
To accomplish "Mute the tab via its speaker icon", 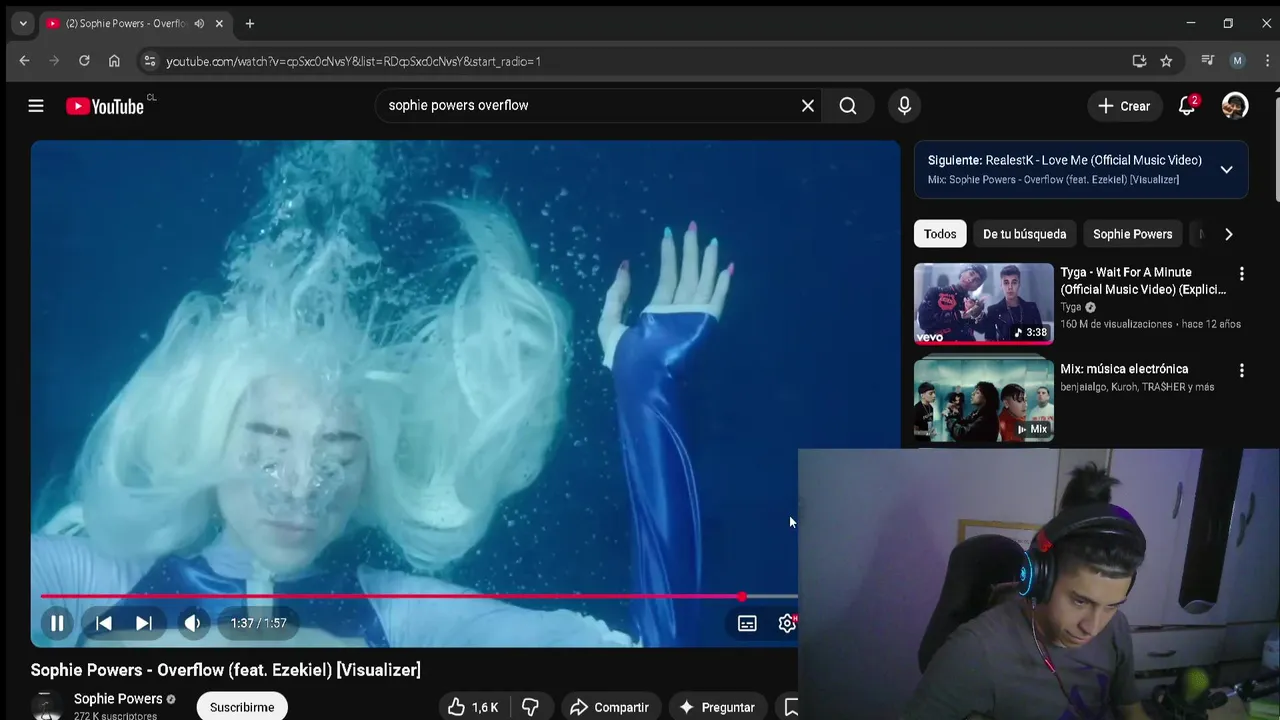I will point(199,23).
